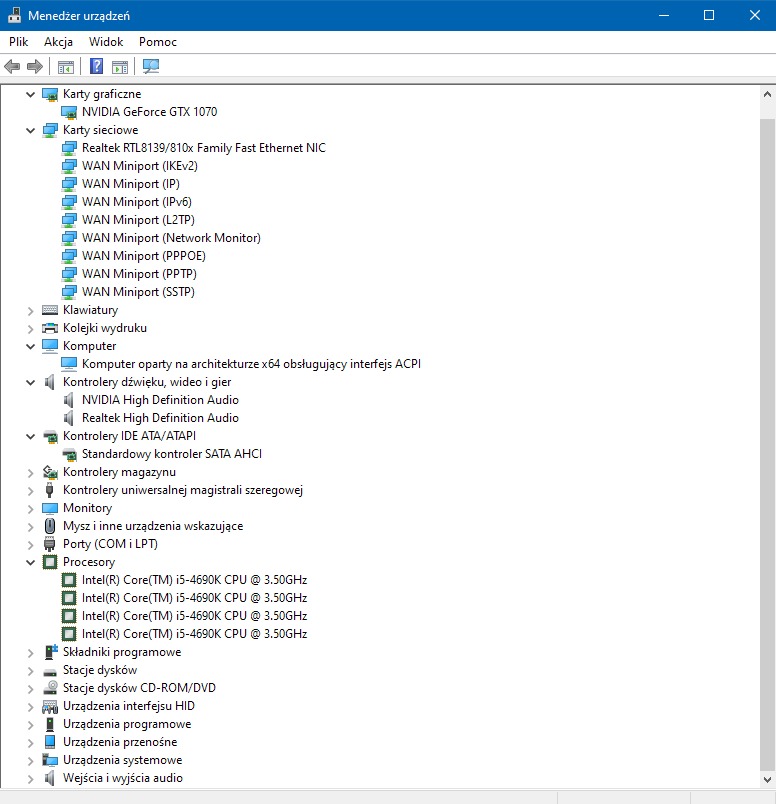Screen dimensions: 776x804
Task: Click the vertical scrollbar thumb
Action: 767,444
